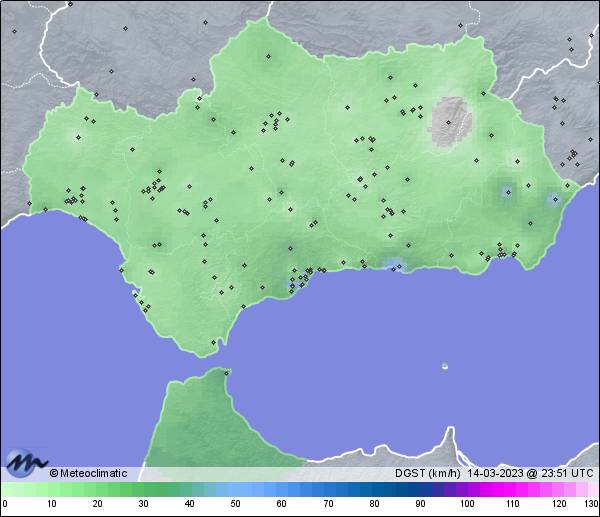Pick the light blue legend color above 50
This screenshot has width=600, height=517.
coord(234,489)
